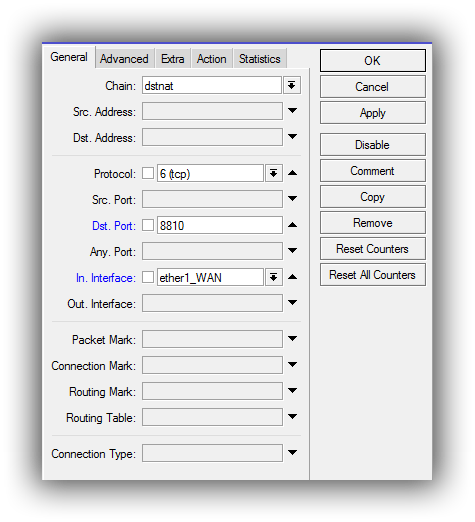The width and height of the screenshot is (475, 522).
Task: Open the In. Interface dropdown list
Action: tap(274, 277)
